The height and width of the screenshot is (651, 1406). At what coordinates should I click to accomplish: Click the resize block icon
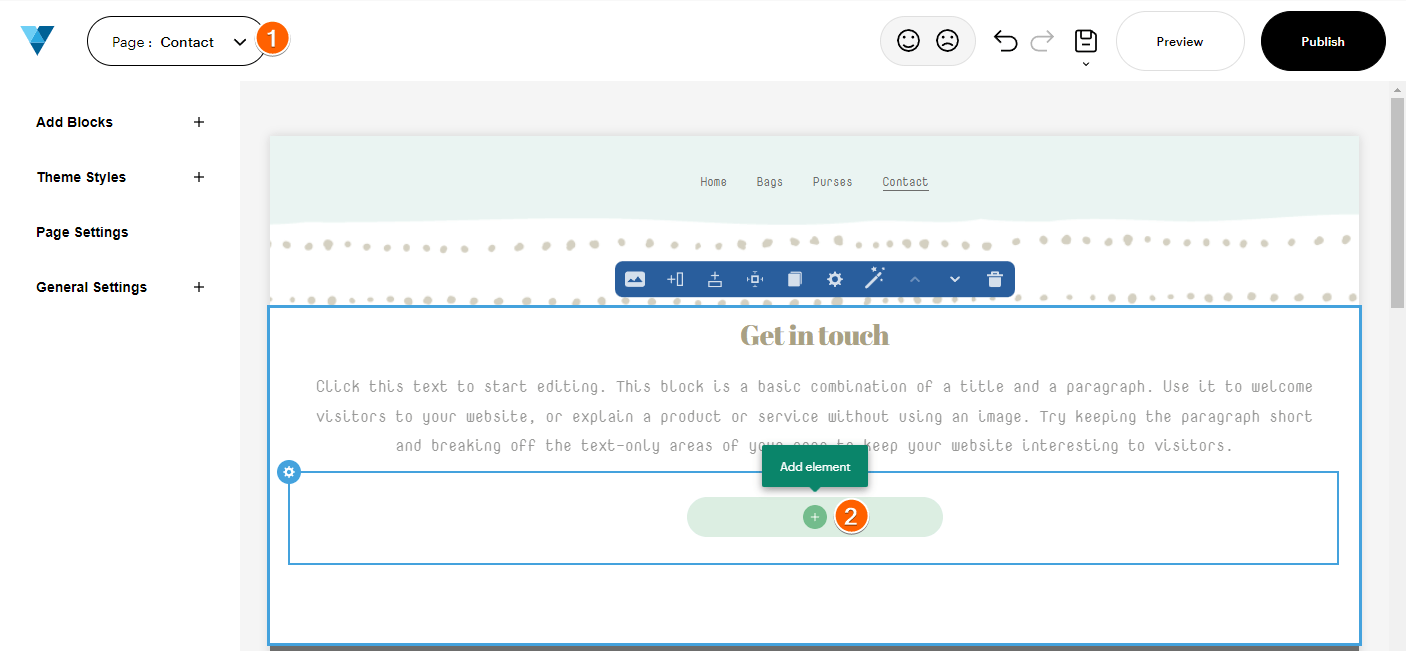click(x=755, y=279)
